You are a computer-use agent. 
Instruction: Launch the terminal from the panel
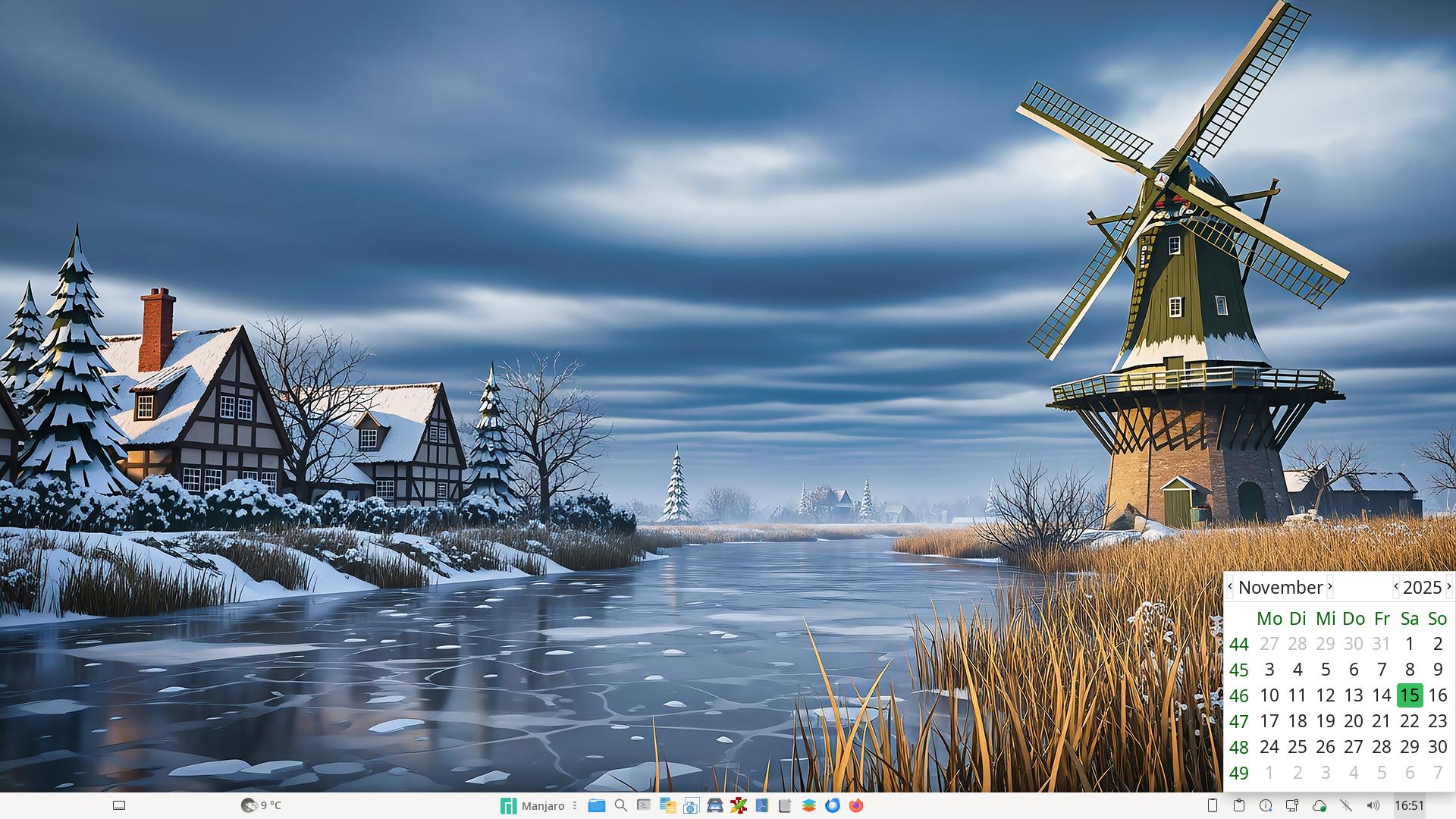tap(644, 805)
